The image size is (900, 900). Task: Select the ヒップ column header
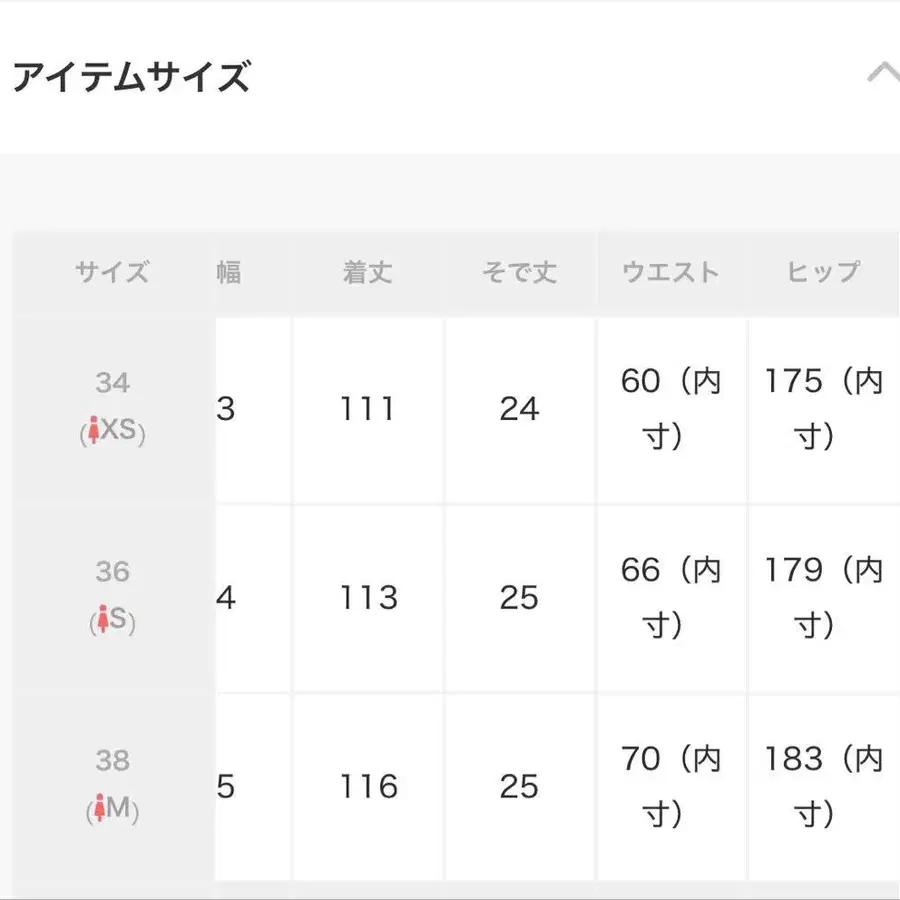[823, 272]
